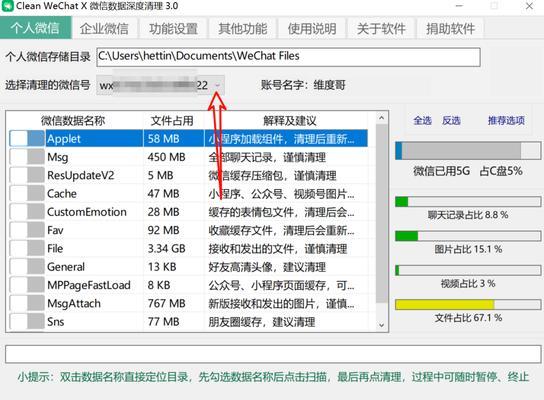Click the 推荐选项 link

506,121
